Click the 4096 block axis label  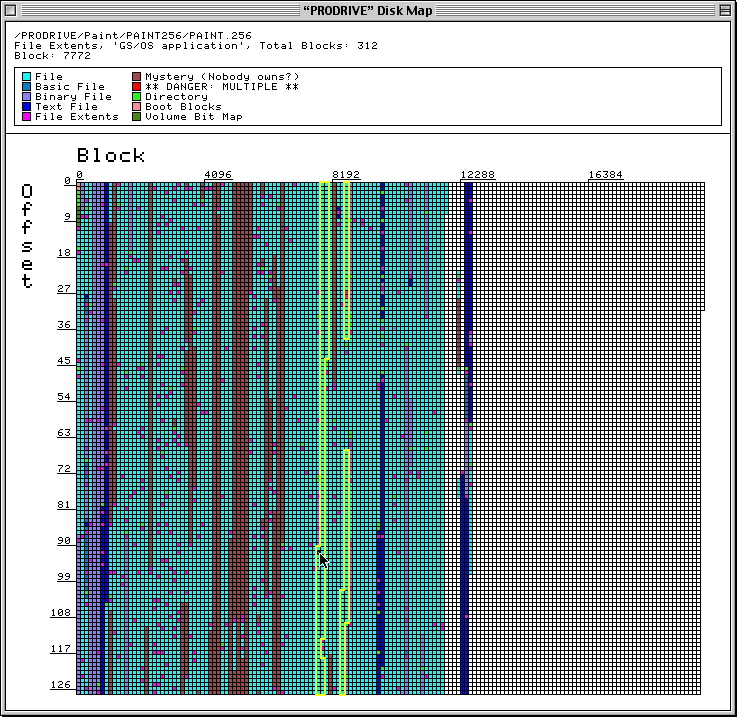(217, 175)
